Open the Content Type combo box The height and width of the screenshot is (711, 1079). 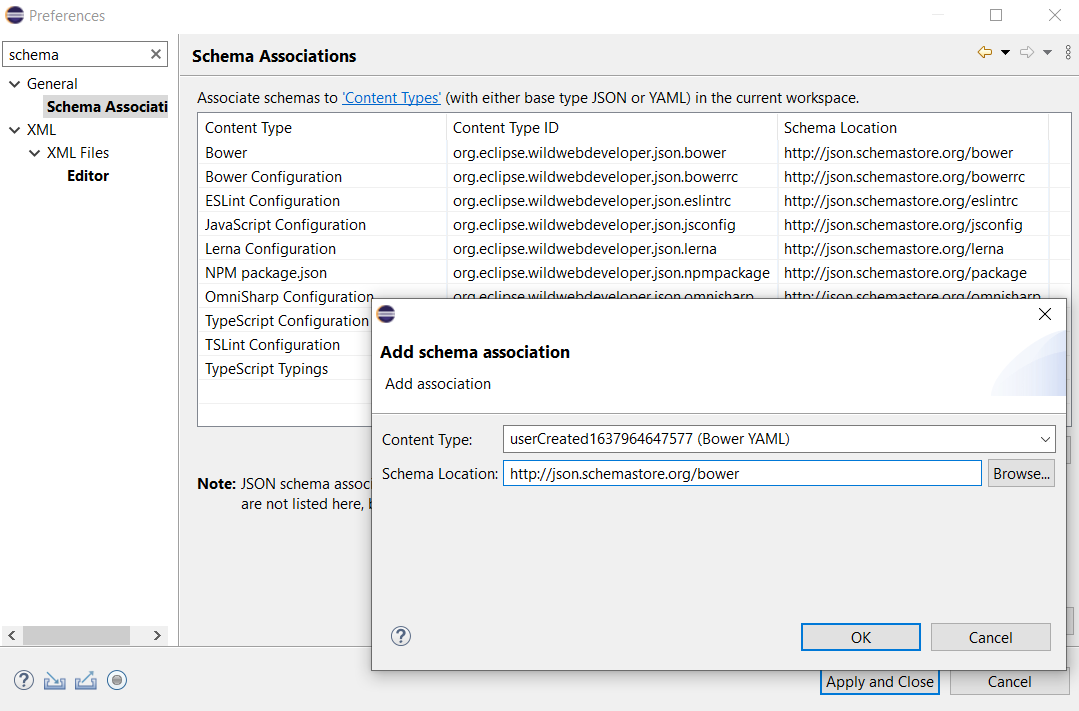coord(779,439)
